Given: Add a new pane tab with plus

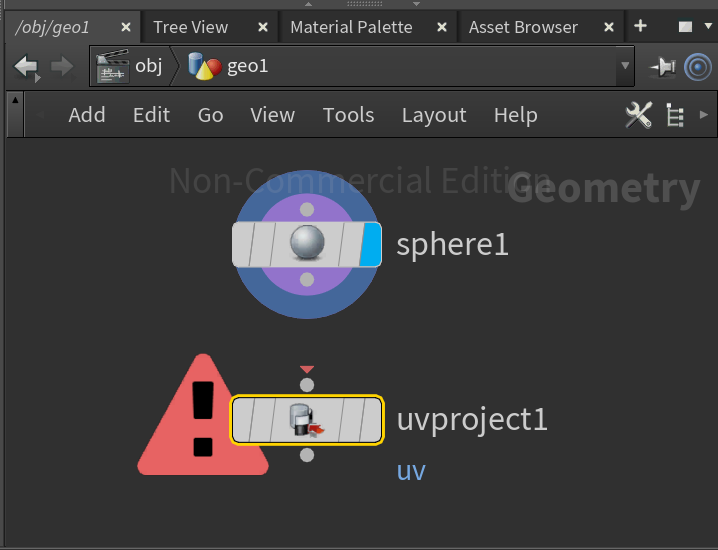Looking at the screenshot, I should click(x=641, y=26).
